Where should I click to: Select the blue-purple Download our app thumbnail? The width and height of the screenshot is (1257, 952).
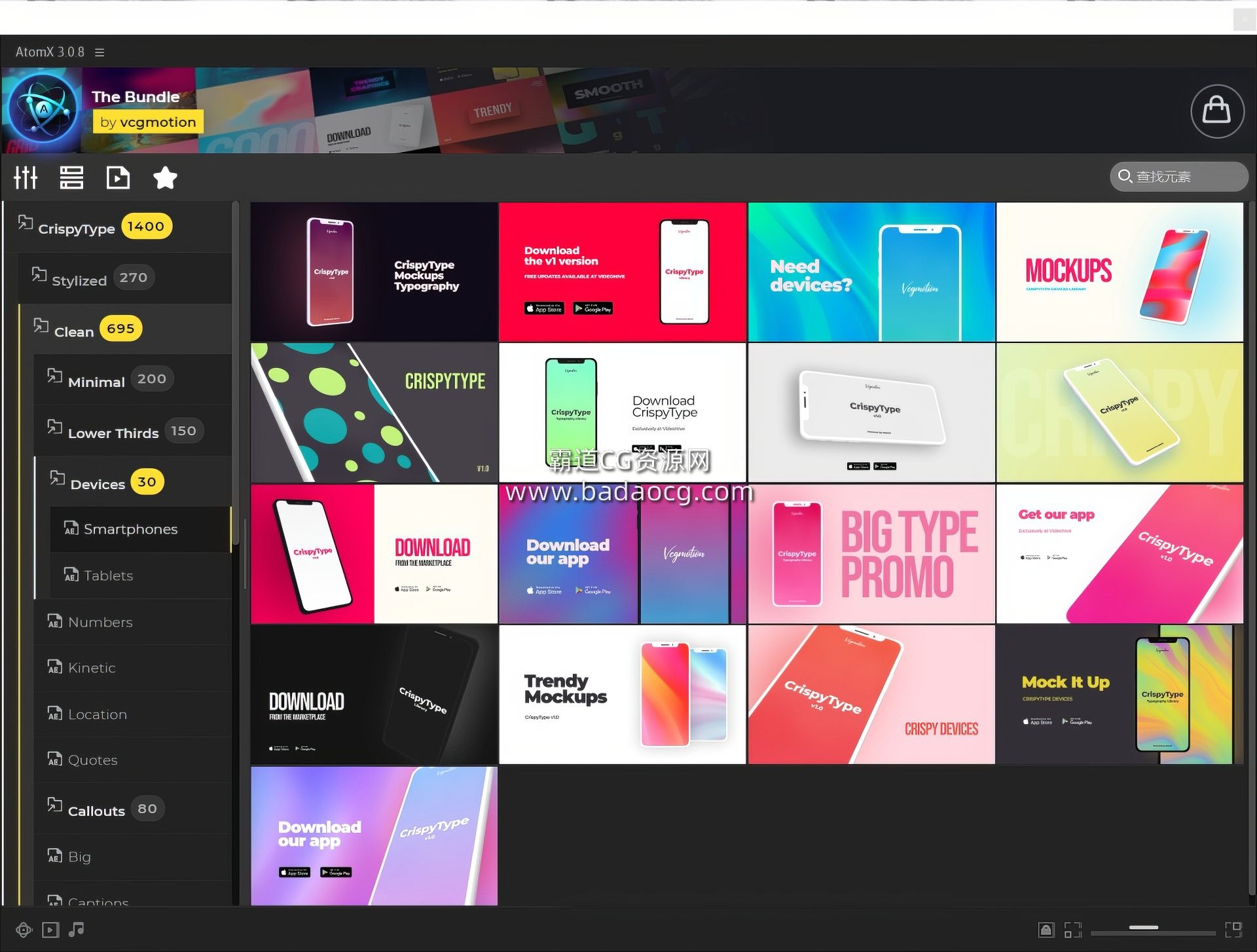click(623, 554)
